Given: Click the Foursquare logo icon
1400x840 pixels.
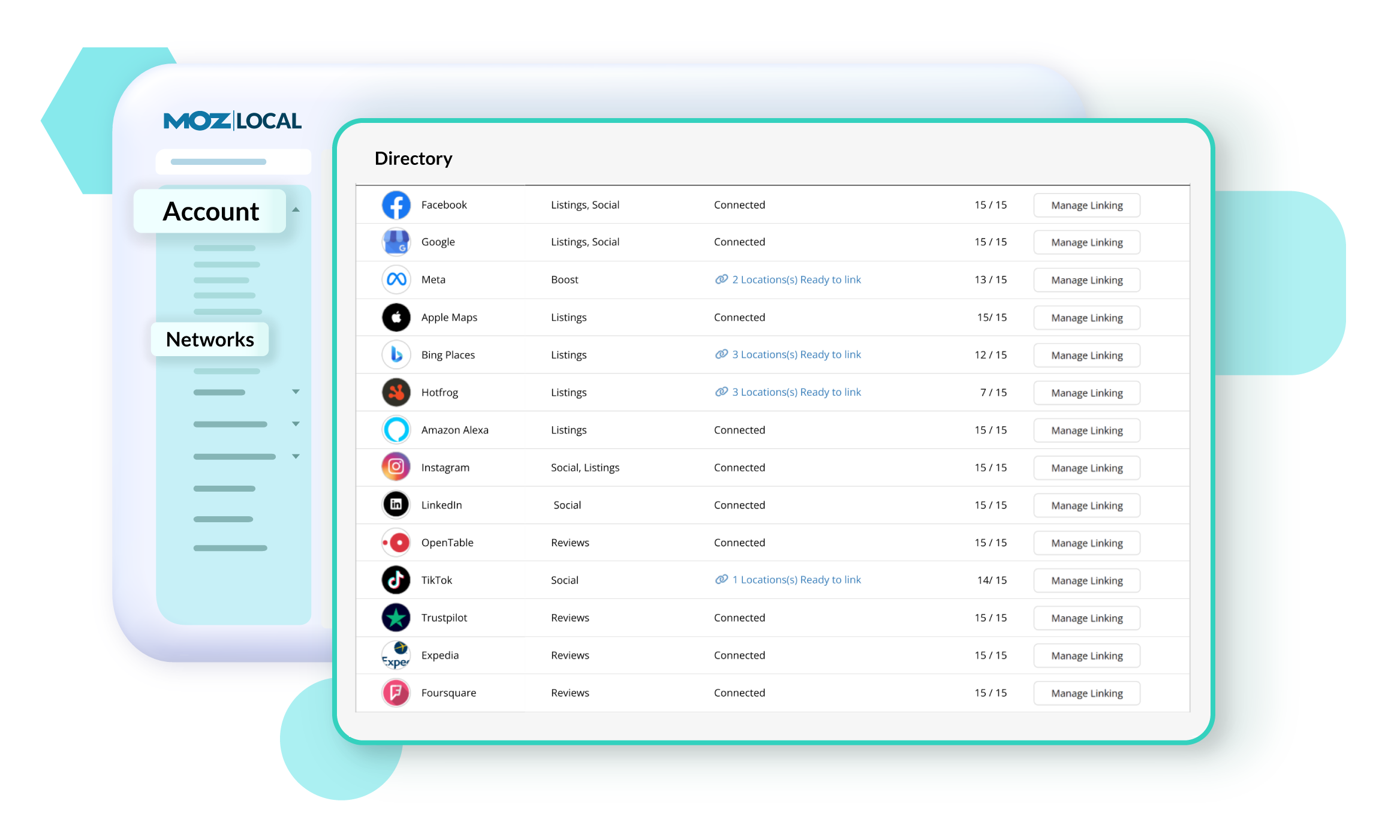Looking at the screenshot, I should [396, 693].
